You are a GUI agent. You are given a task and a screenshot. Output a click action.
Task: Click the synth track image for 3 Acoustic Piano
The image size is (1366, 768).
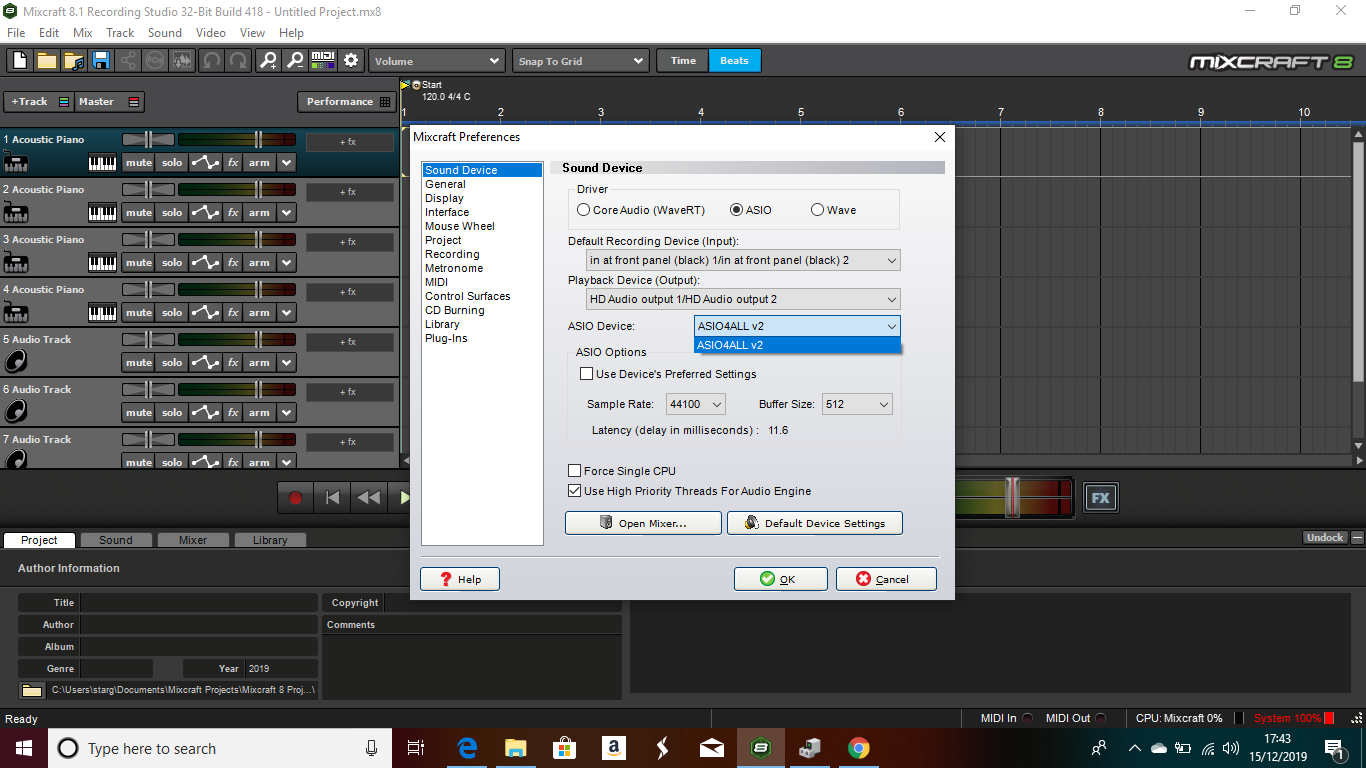click(x=16, y=262)
